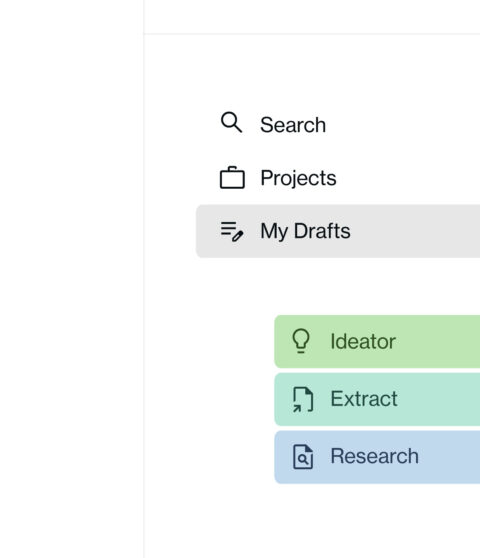Click the highlighted gray My Drafts row
This screenshot has width=480, height=558.
tap(338, 231)
